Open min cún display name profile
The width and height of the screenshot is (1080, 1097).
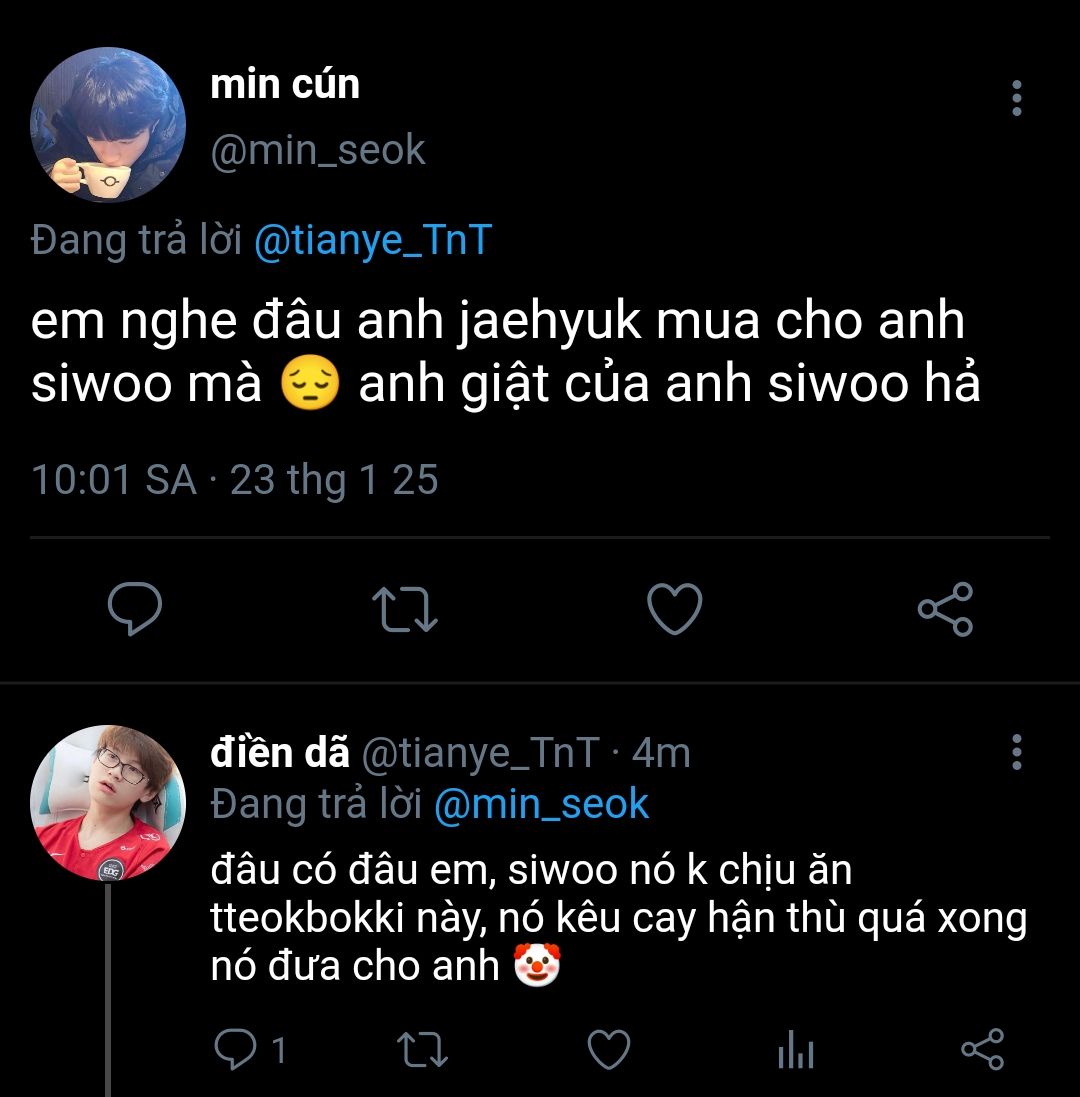pyautogui.click(x=285, y=85)
